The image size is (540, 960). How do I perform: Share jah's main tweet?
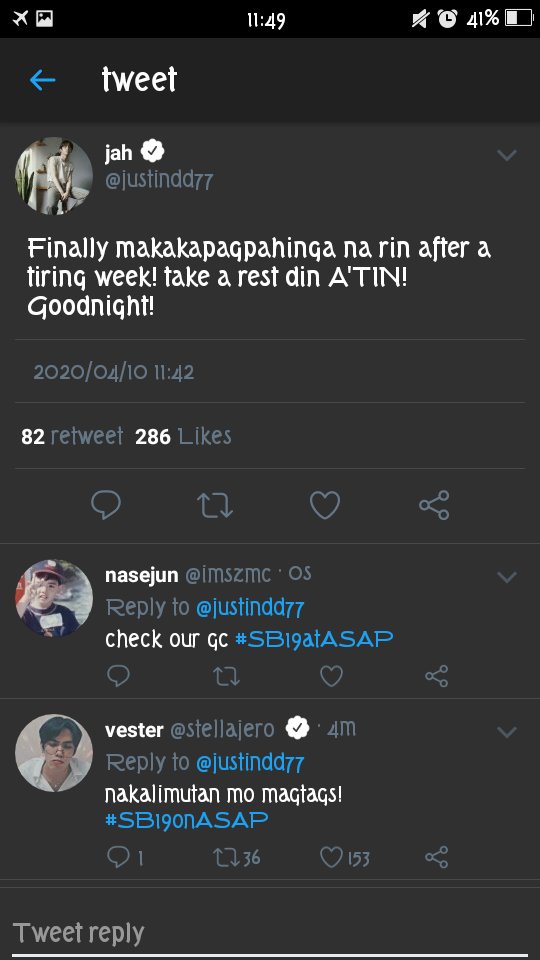434,505
